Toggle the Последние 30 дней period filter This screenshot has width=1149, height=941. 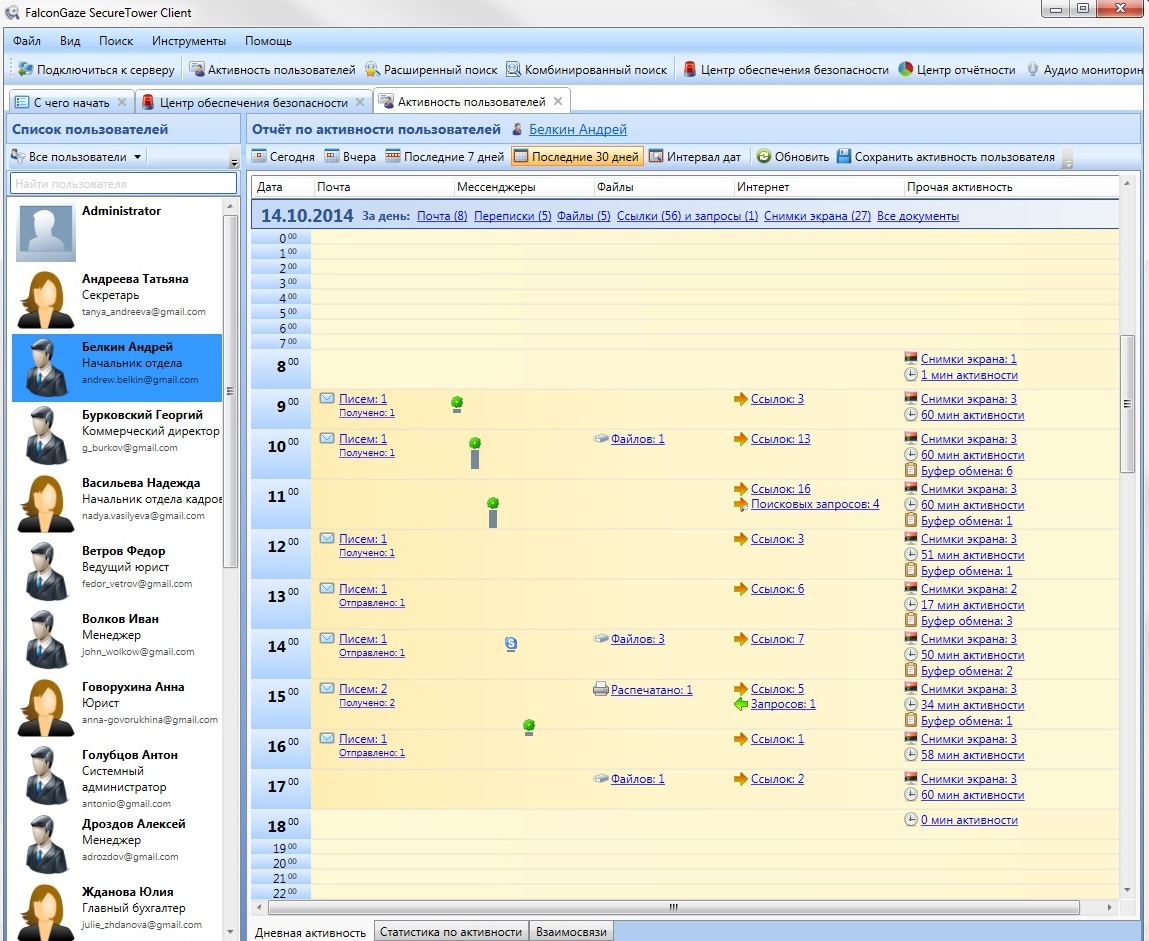576,157
